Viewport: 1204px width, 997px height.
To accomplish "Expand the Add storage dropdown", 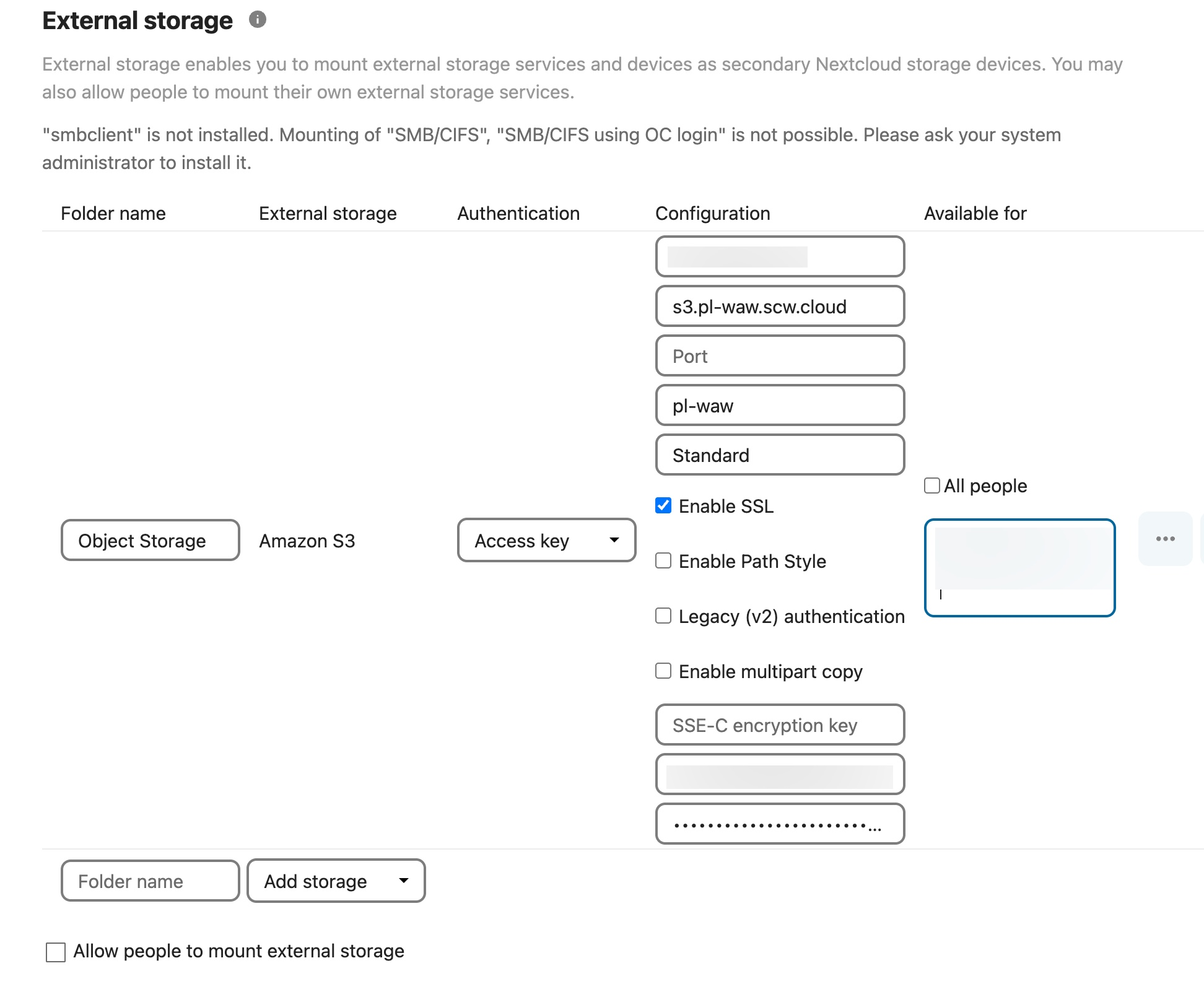I will click(x=336, y=881).
